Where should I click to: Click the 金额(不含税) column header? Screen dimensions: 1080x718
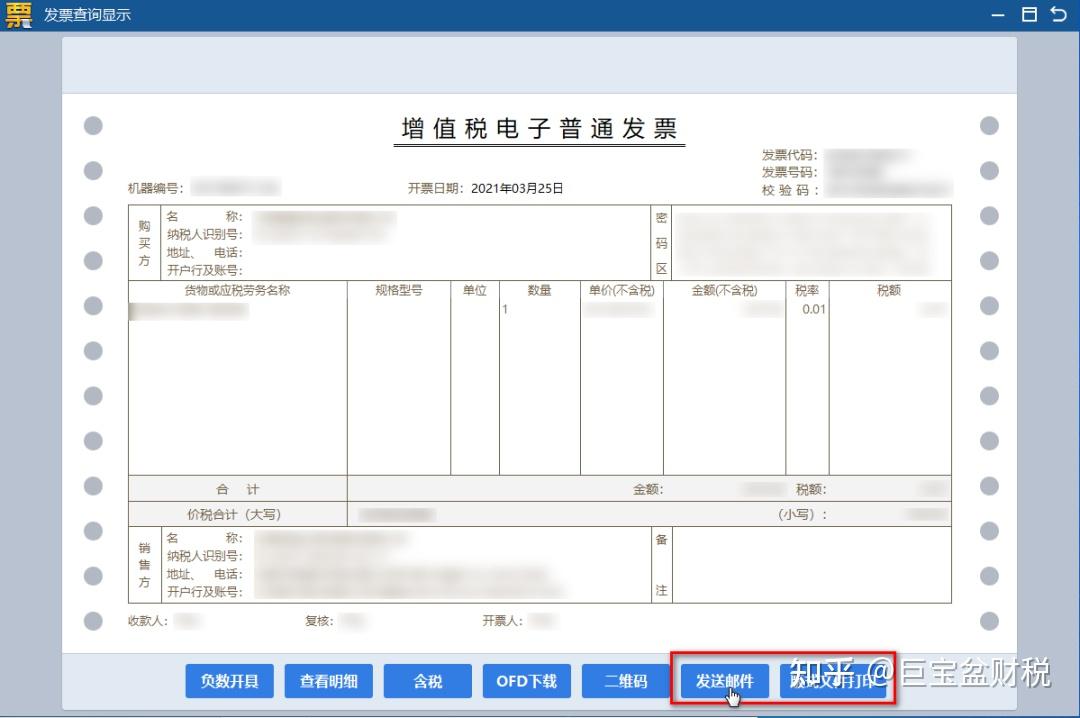click(x=724, y=290)
